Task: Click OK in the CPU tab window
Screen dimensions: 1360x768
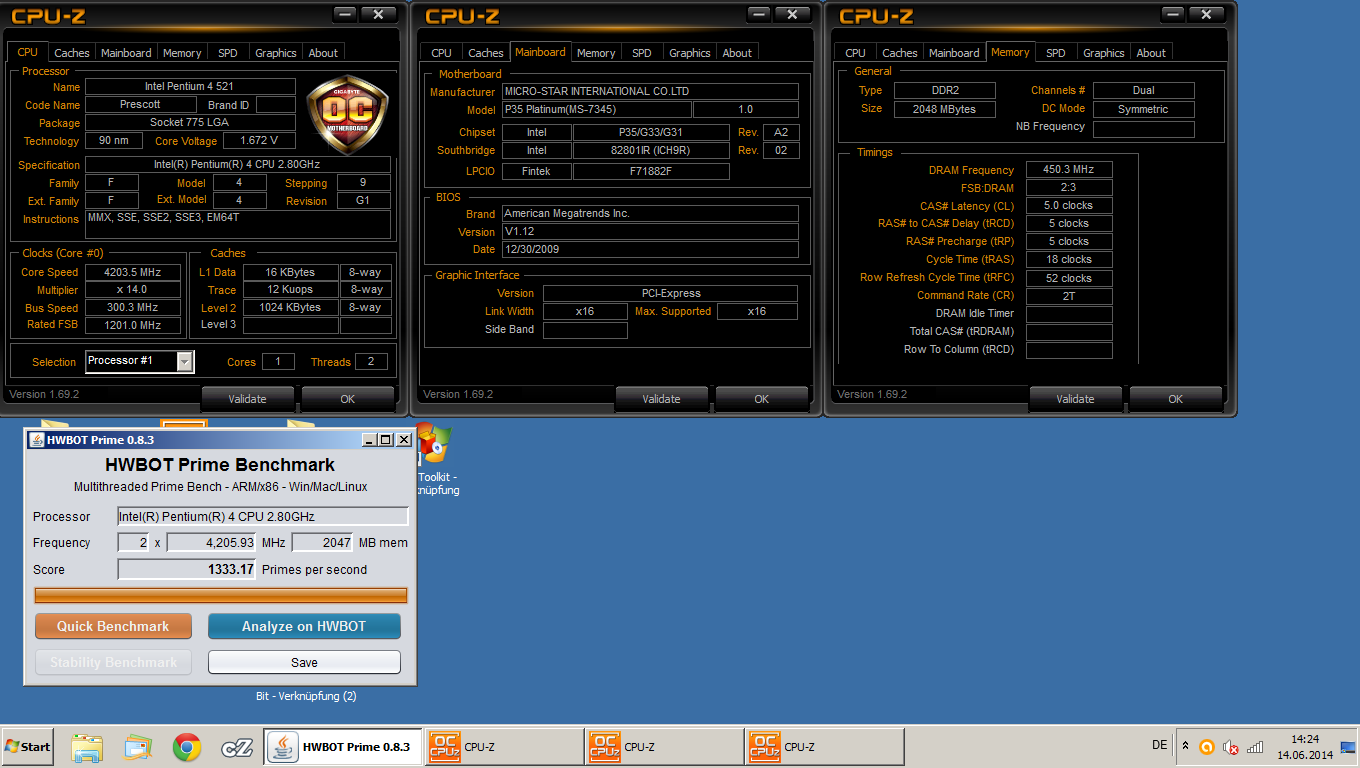Action: pyautogui.click(x=347, y=399)
